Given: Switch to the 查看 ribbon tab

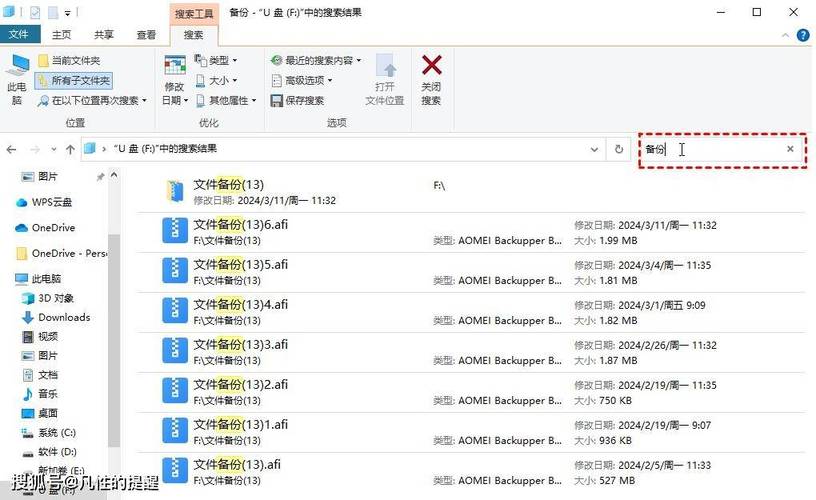Looking at the screenshot, I should coord(146,34).
